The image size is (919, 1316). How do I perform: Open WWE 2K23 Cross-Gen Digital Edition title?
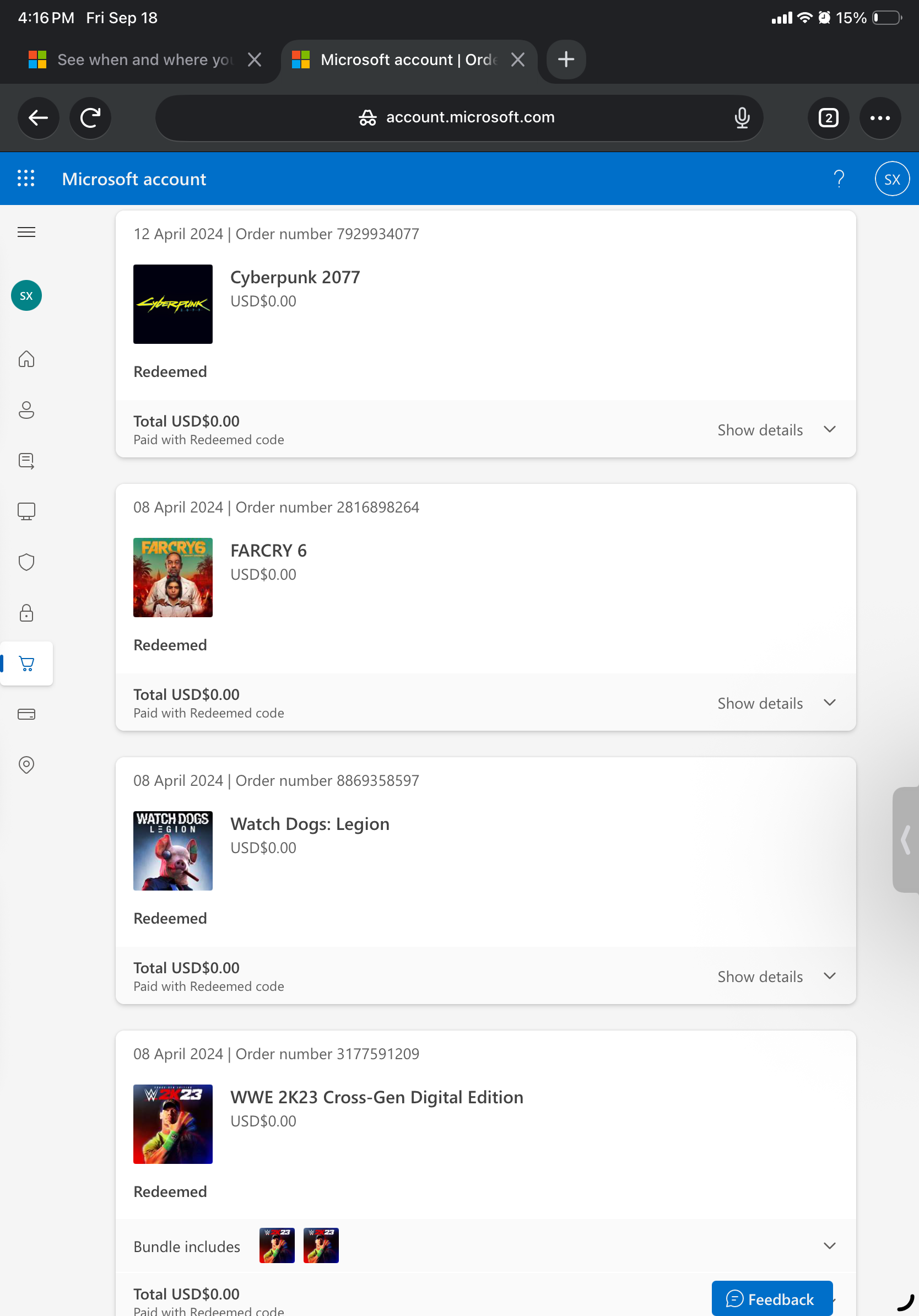tap(377, 1098)
